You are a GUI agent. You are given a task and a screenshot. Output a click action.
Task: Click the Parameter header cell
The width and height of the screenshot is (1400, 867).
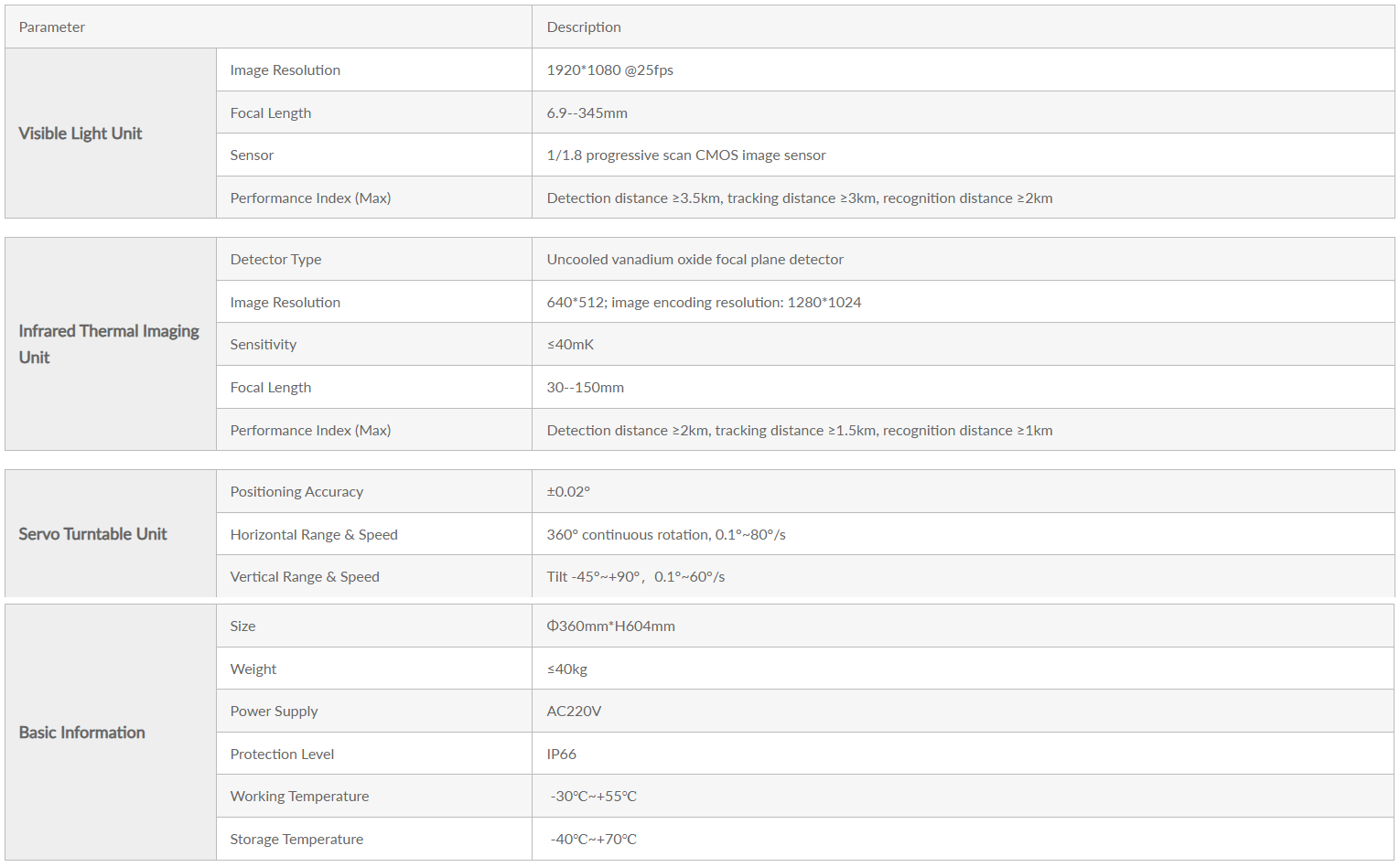268,27
